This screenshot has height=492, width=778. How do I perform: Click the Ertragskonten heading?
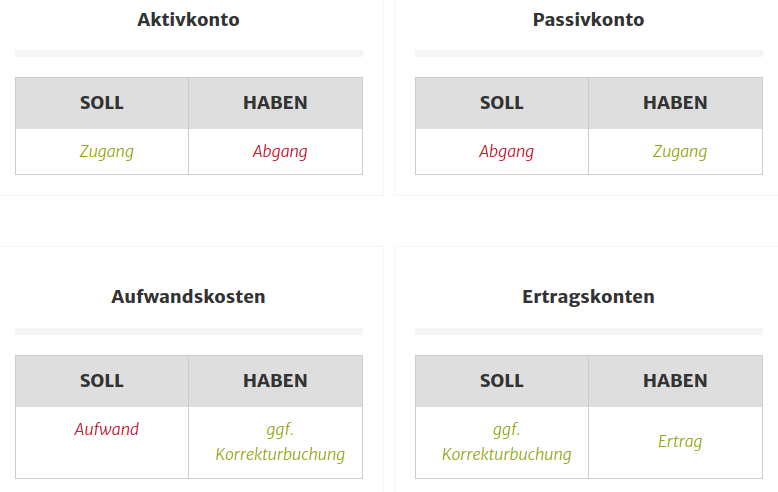point(588,296)
